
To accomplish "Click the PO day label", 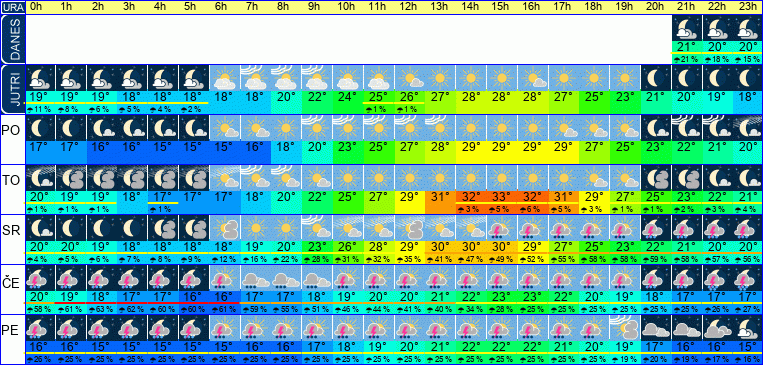I will 10,131.
